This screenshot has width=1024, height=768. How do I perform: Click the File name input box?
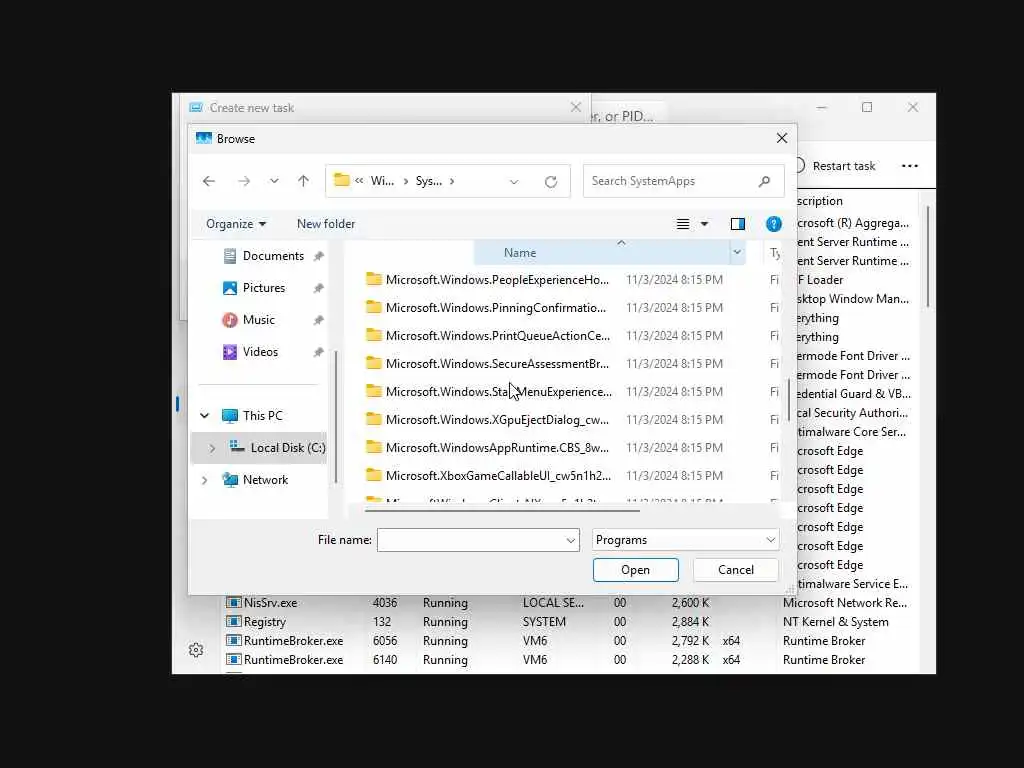pyautogui.click(x=471, y=540)
